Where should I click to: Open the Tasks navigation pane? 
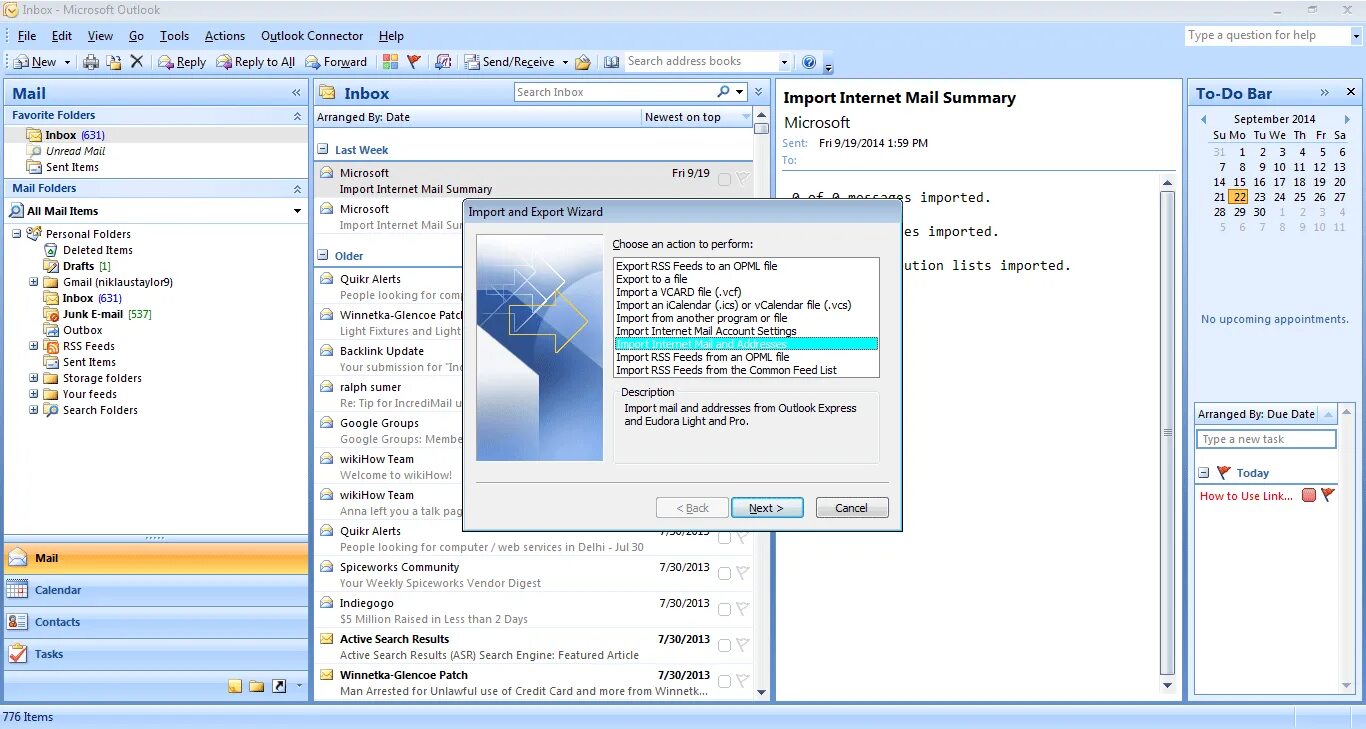point(156,654)
